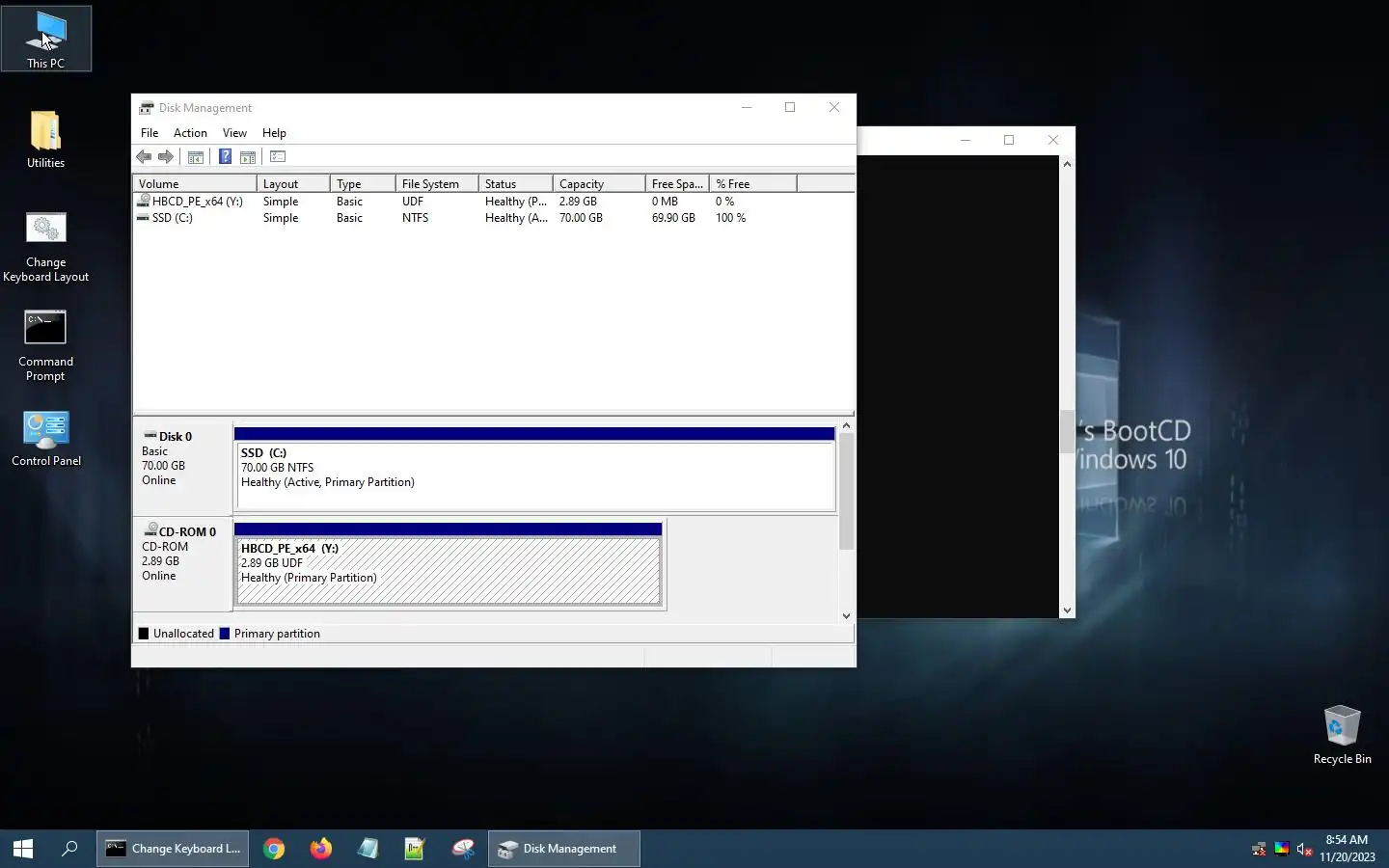1389x868 pixels.
Task: Click the muted volume tray icon
Action: (x=1305, y=850)
